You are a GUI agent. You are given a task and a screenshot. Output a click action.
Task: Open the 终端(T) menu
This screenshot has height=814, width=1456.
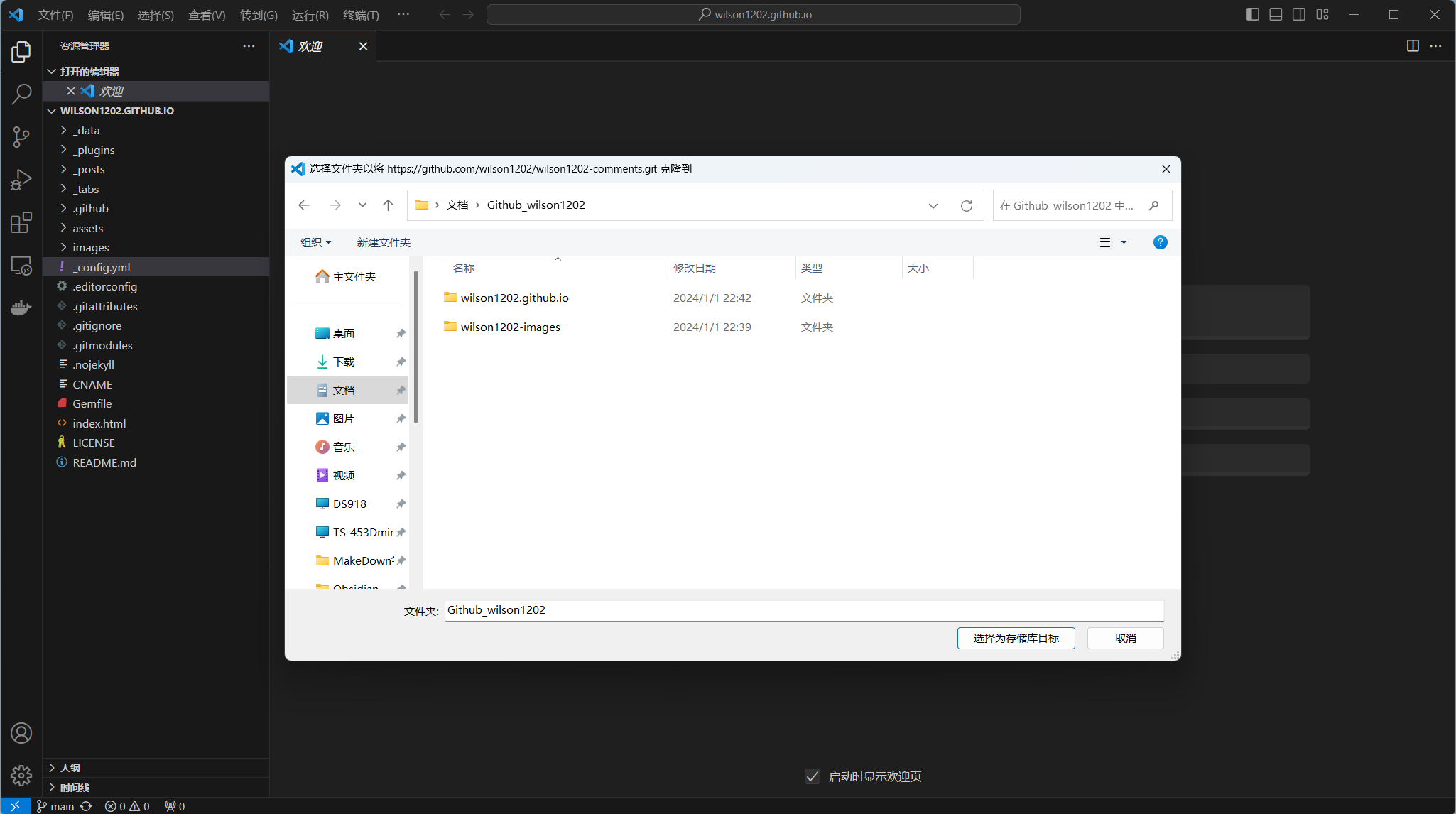coord(361,14)
